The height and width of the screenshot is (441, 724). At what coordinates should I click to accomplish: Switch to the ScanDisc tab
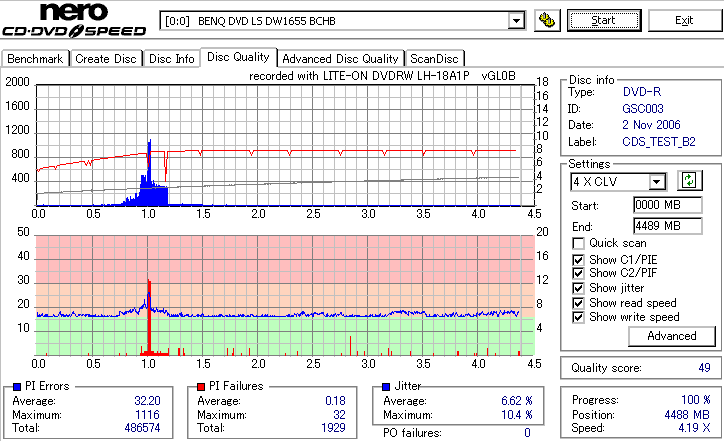[434, 59]
